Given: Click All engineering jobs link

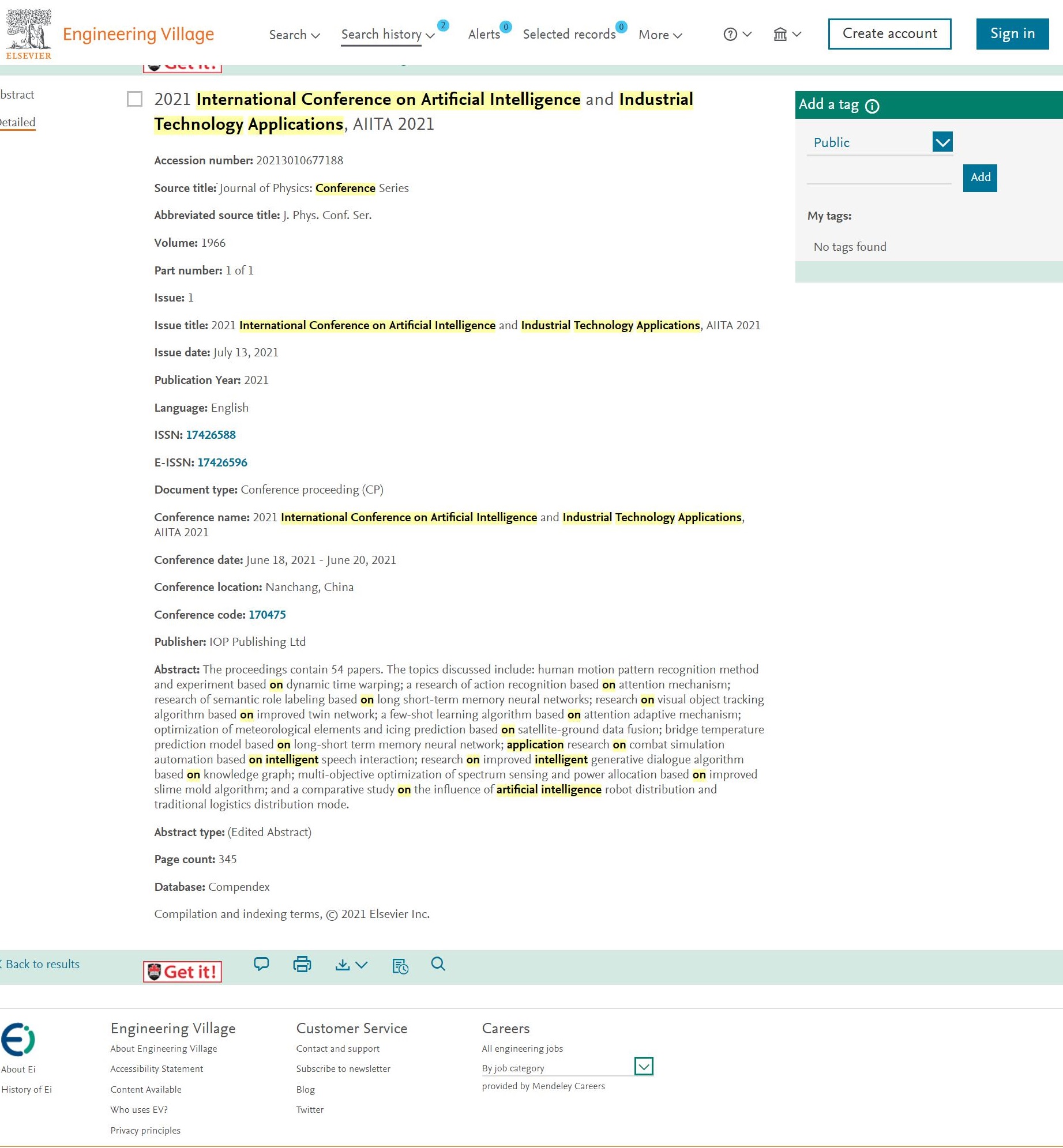Looking at the screenshot, I should (x=523, y=1048).
